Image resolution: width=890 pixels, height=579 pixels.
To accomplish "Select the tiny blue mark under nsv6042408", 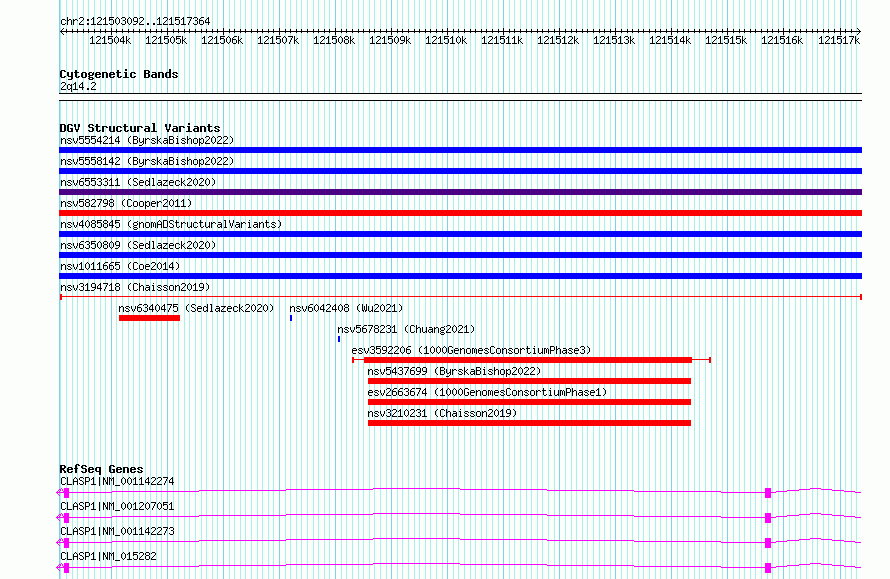I will tap(291, 318).
